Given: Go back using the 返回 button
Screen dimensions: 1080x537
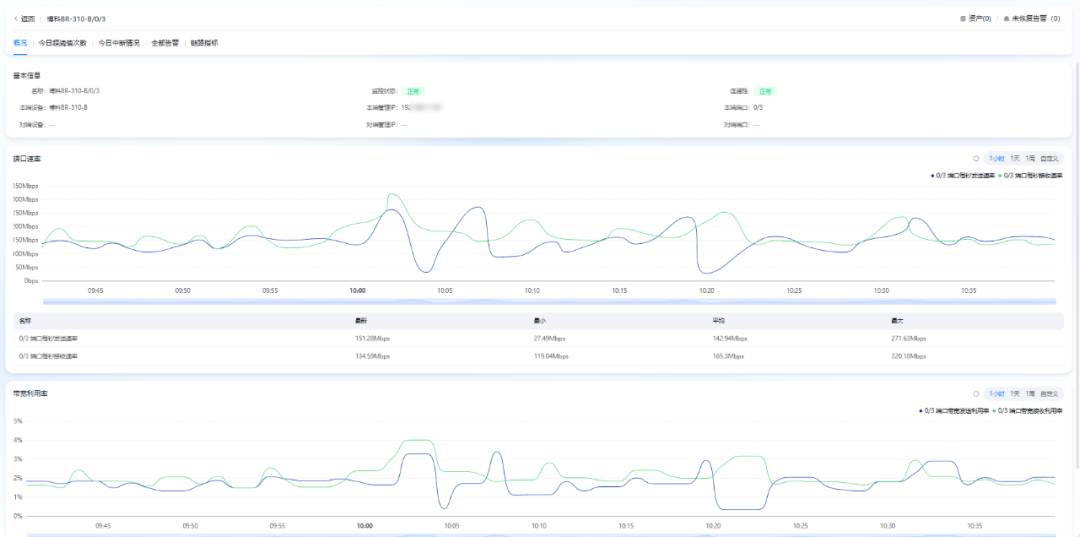Looking at the screenshot, I should tap(25, 19).
